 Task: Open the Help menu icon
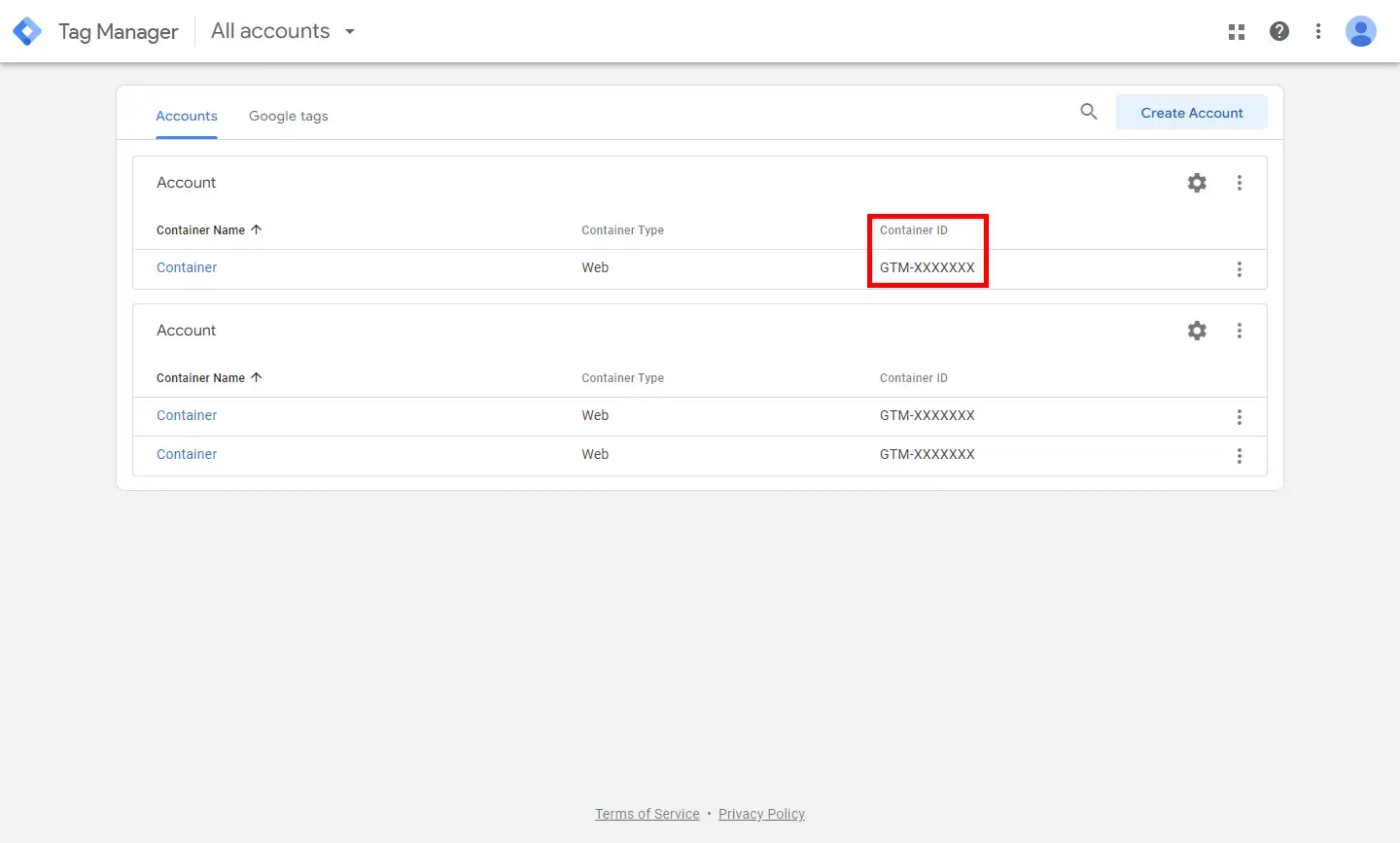click(1279, 31)
